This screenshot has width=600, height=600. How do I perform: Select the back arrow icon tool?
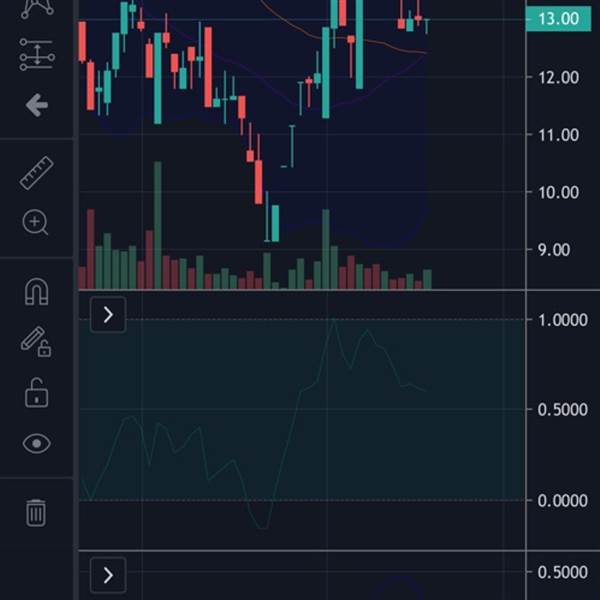pos(37,105)
